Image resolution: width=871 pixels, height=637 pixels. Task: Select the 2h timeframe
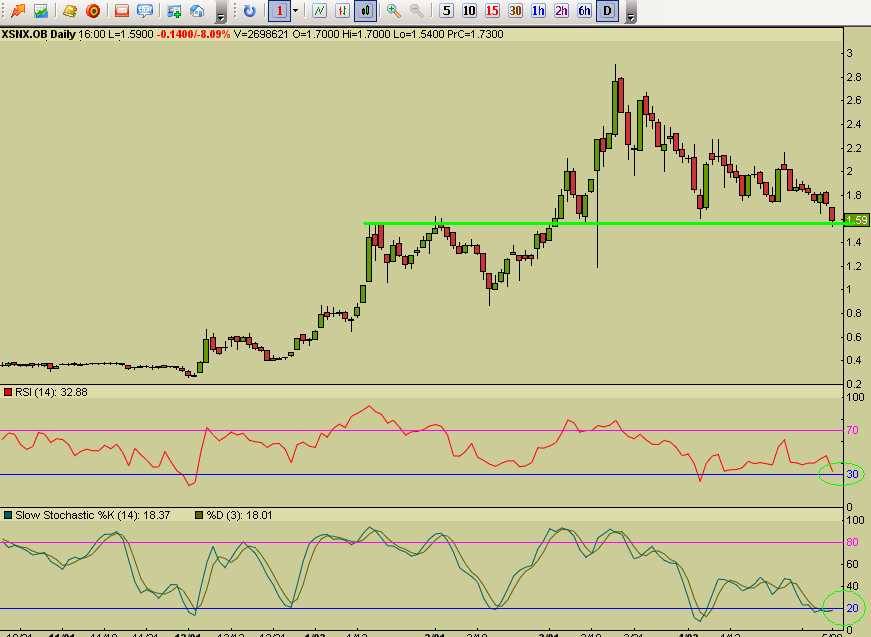click(562, 11)
